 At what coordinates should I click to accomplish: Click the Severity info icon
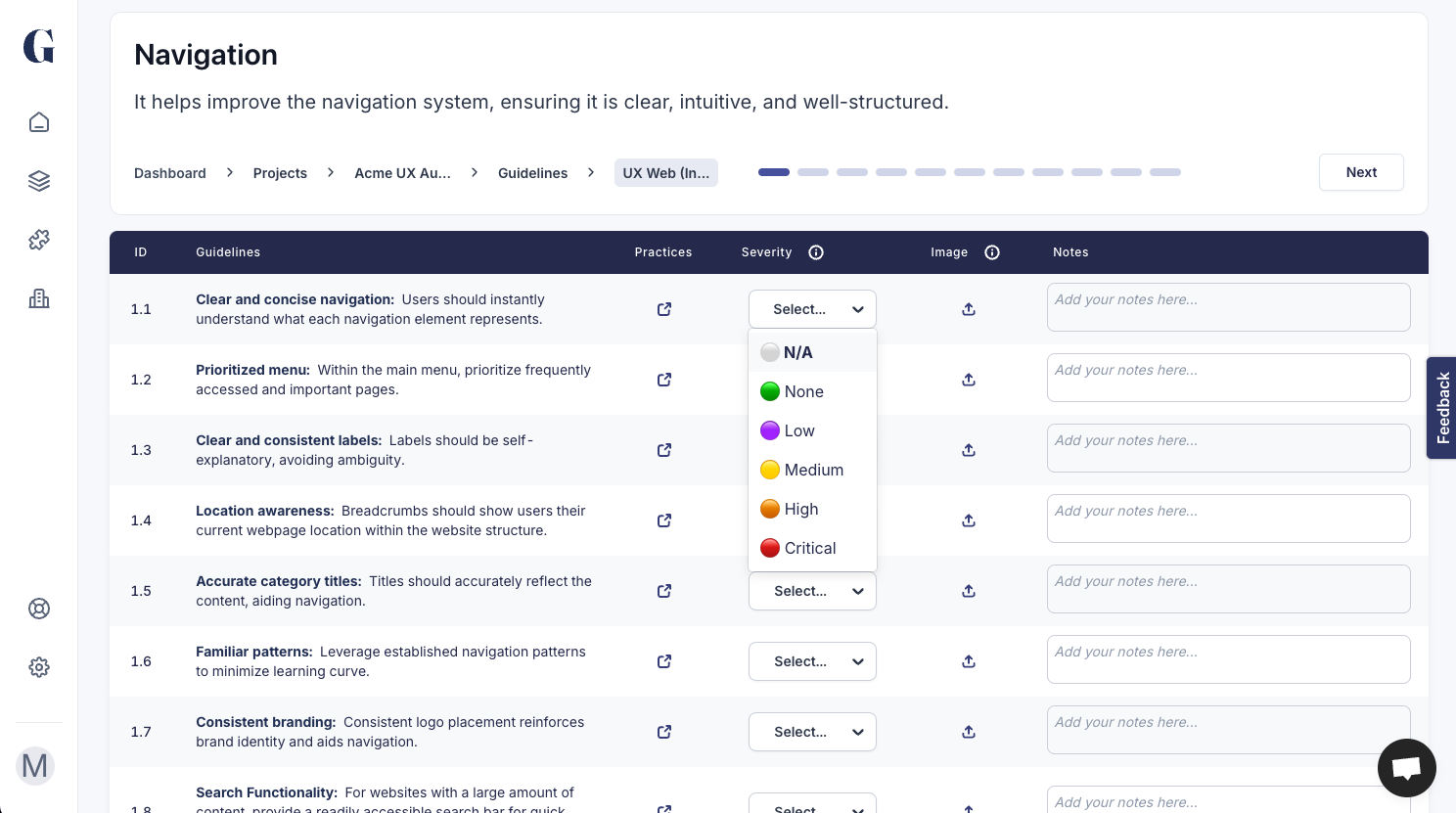pyautogui.click(x=816, y=252)
